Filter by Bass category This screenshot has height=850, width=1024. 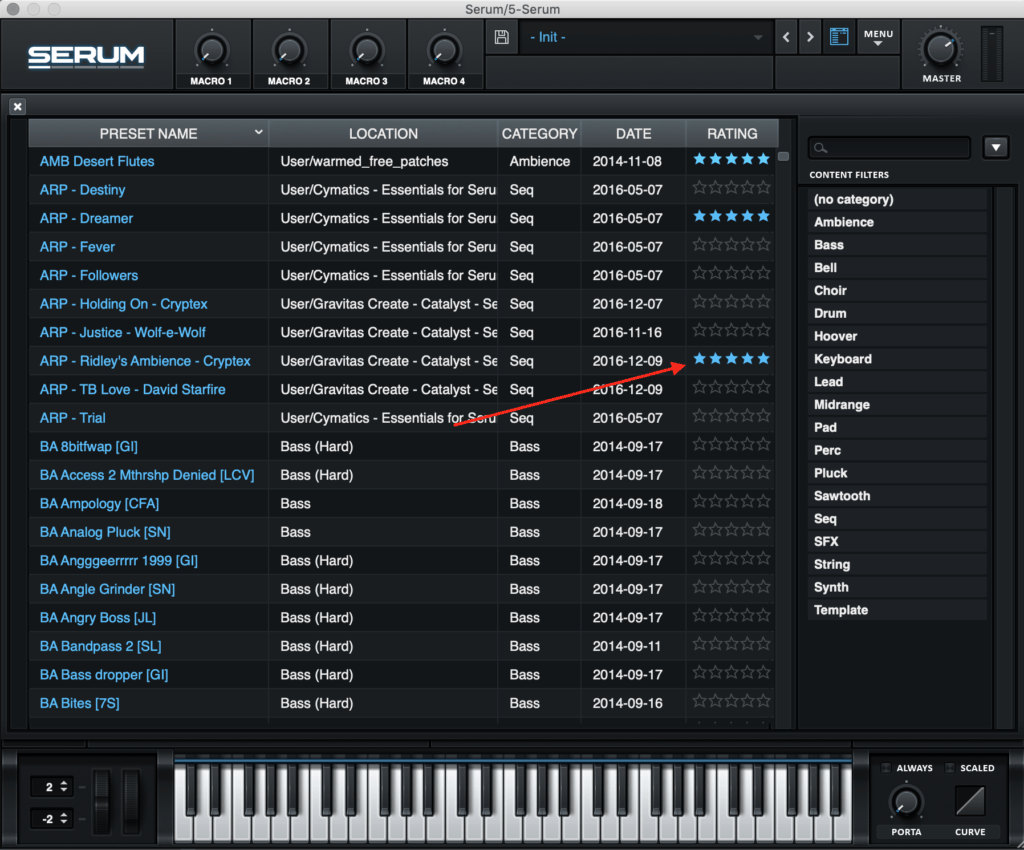[897, 245]
